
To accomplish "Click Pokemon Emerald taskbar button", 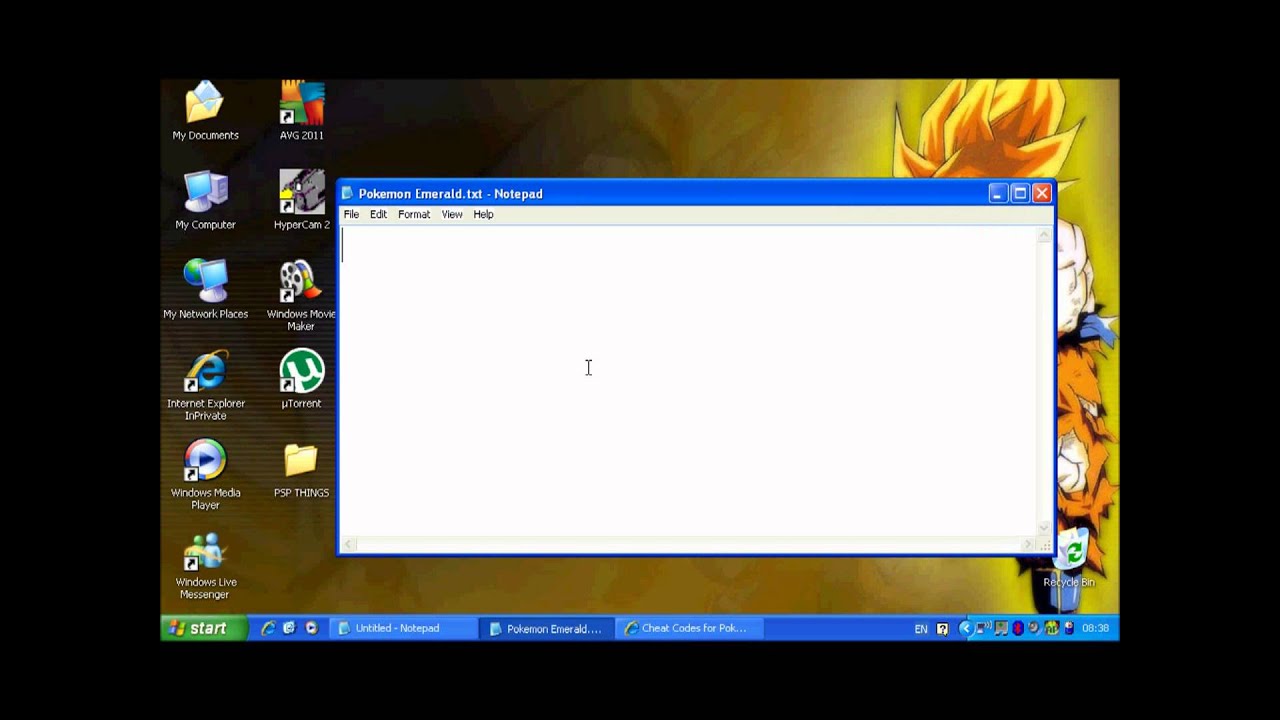I will click(x=546, y=628).
